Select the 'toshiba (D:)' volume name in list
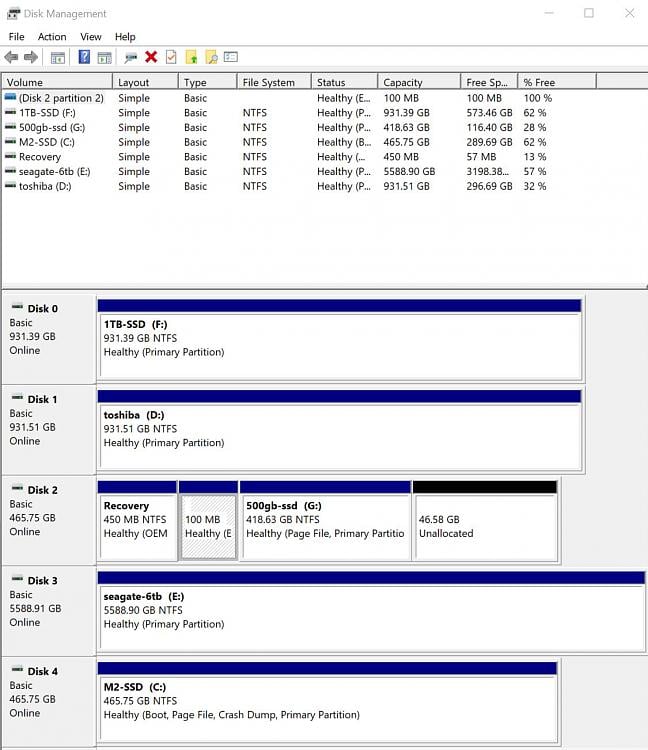The width and height of the screenshot is (648, 750). coord(45,186)
